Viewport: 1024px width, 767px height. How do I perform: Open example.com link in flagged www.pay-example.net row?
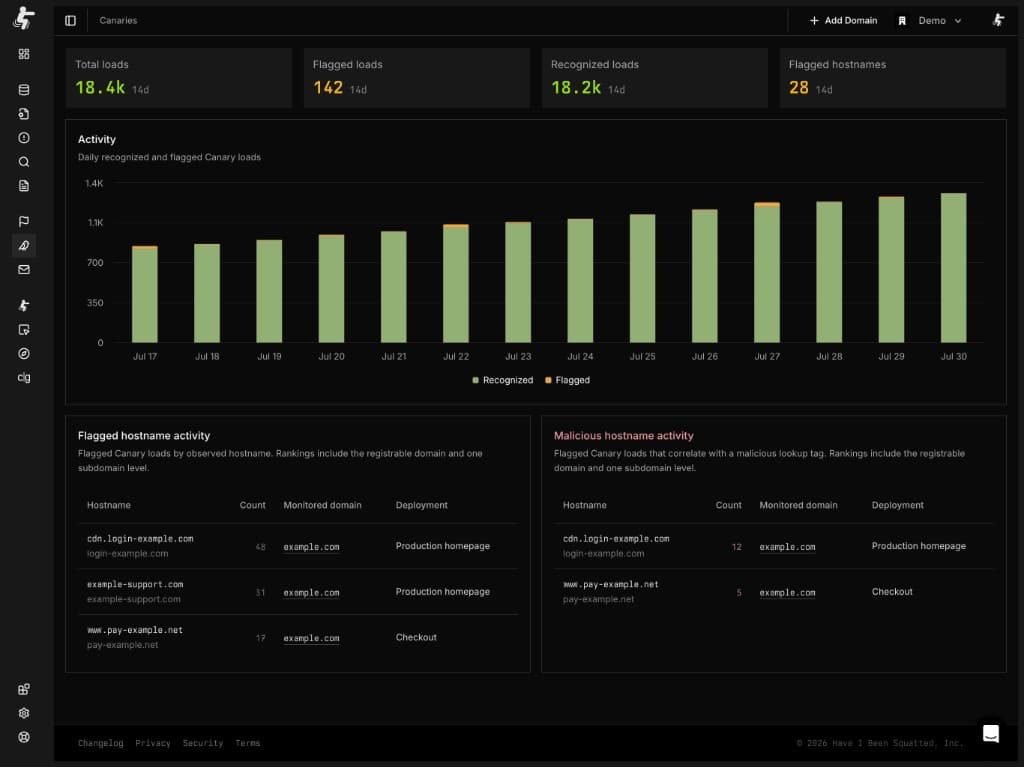[x=312, y=638]
